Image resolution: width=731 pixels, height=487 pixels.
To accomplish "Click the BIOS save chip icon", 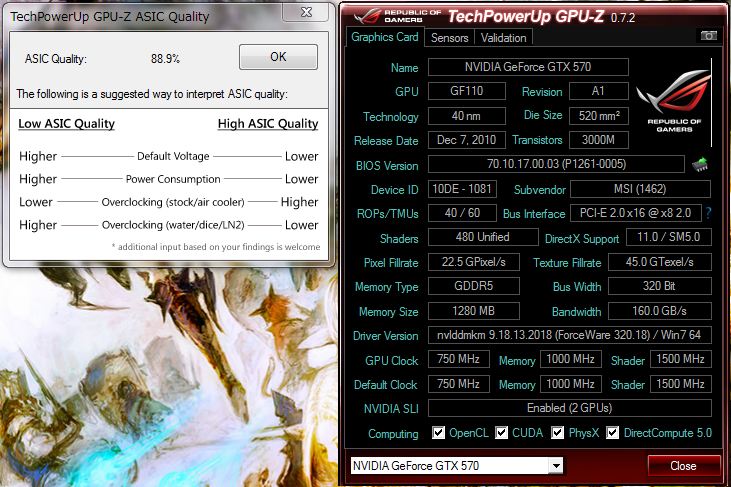I will (700, 165).
